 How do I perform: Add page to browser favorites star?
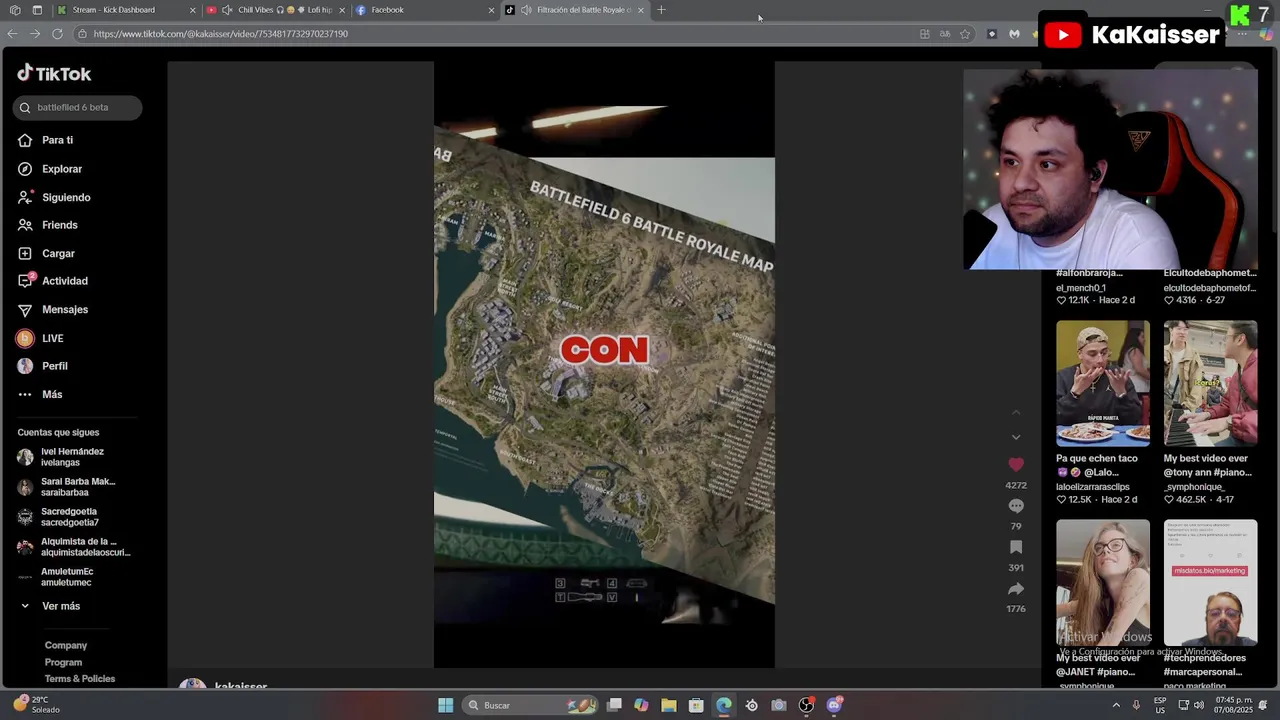[x=965, y=33]
